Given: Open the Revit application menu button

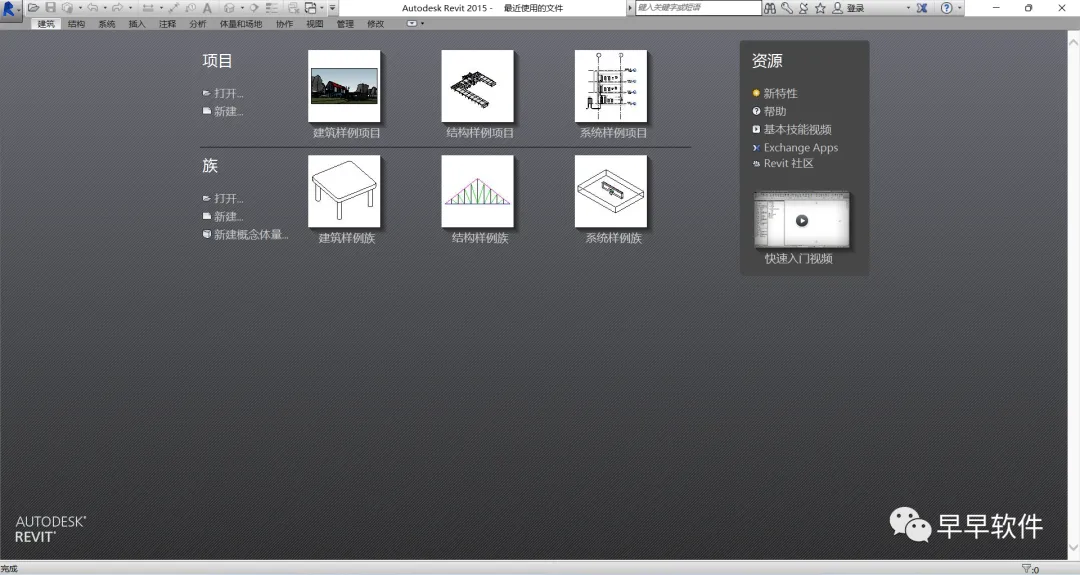Looking at the screenshot, I should click(9, 10).
